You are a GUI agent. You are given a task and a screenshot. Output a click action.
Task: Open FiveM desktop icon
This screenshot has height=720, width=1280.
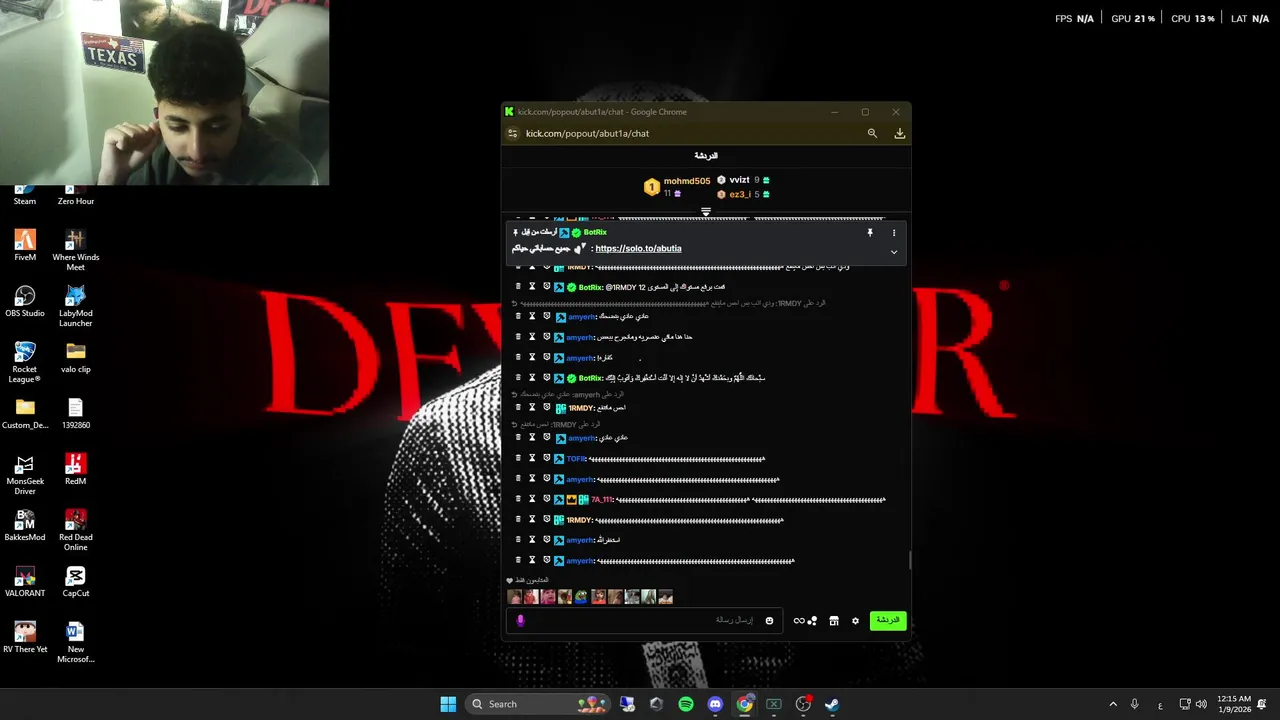tap(25, 245)
